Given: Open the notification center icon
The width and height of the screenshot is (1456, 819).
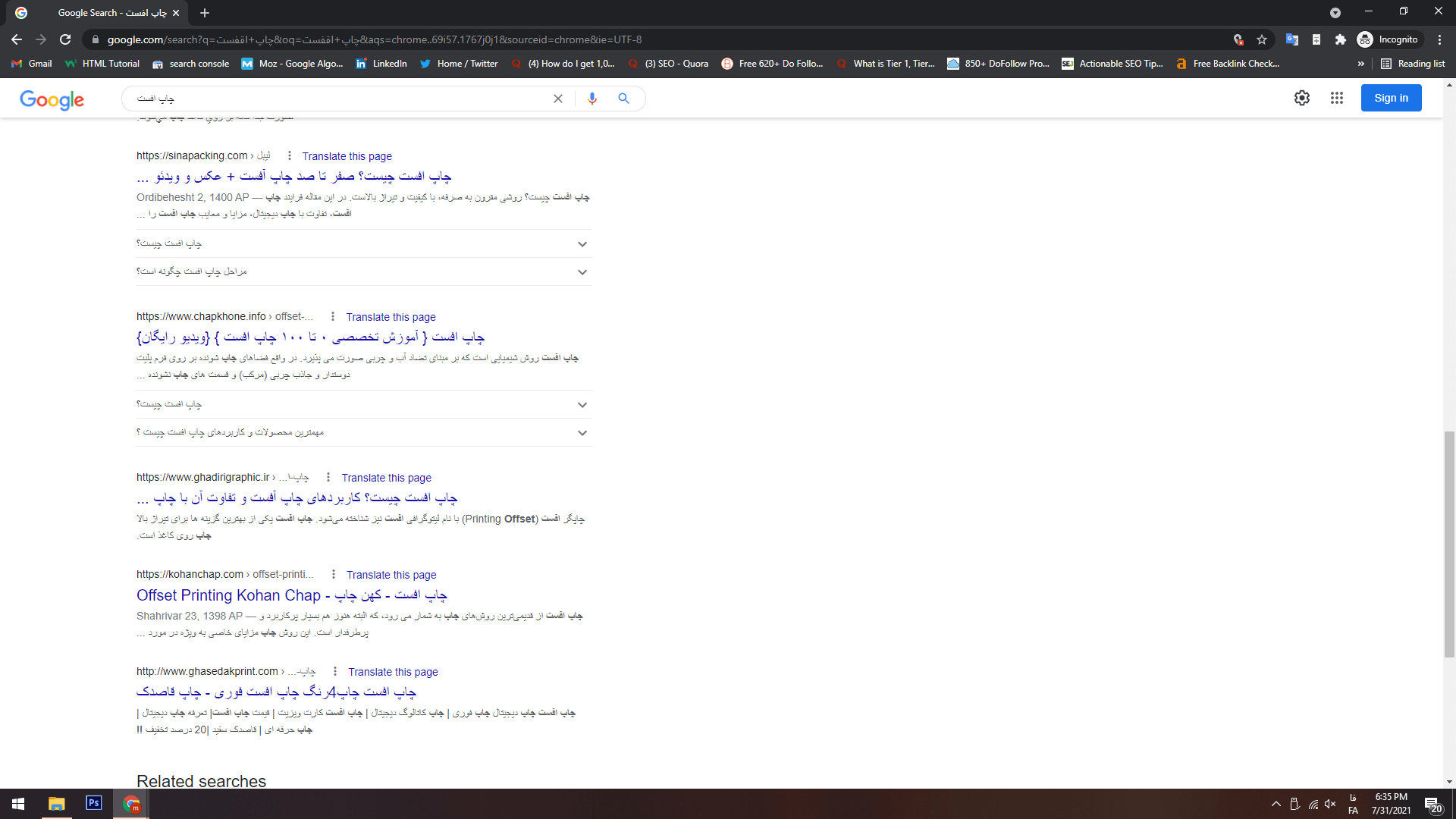Looking at the screenshot, I should tap(1432, 805).
